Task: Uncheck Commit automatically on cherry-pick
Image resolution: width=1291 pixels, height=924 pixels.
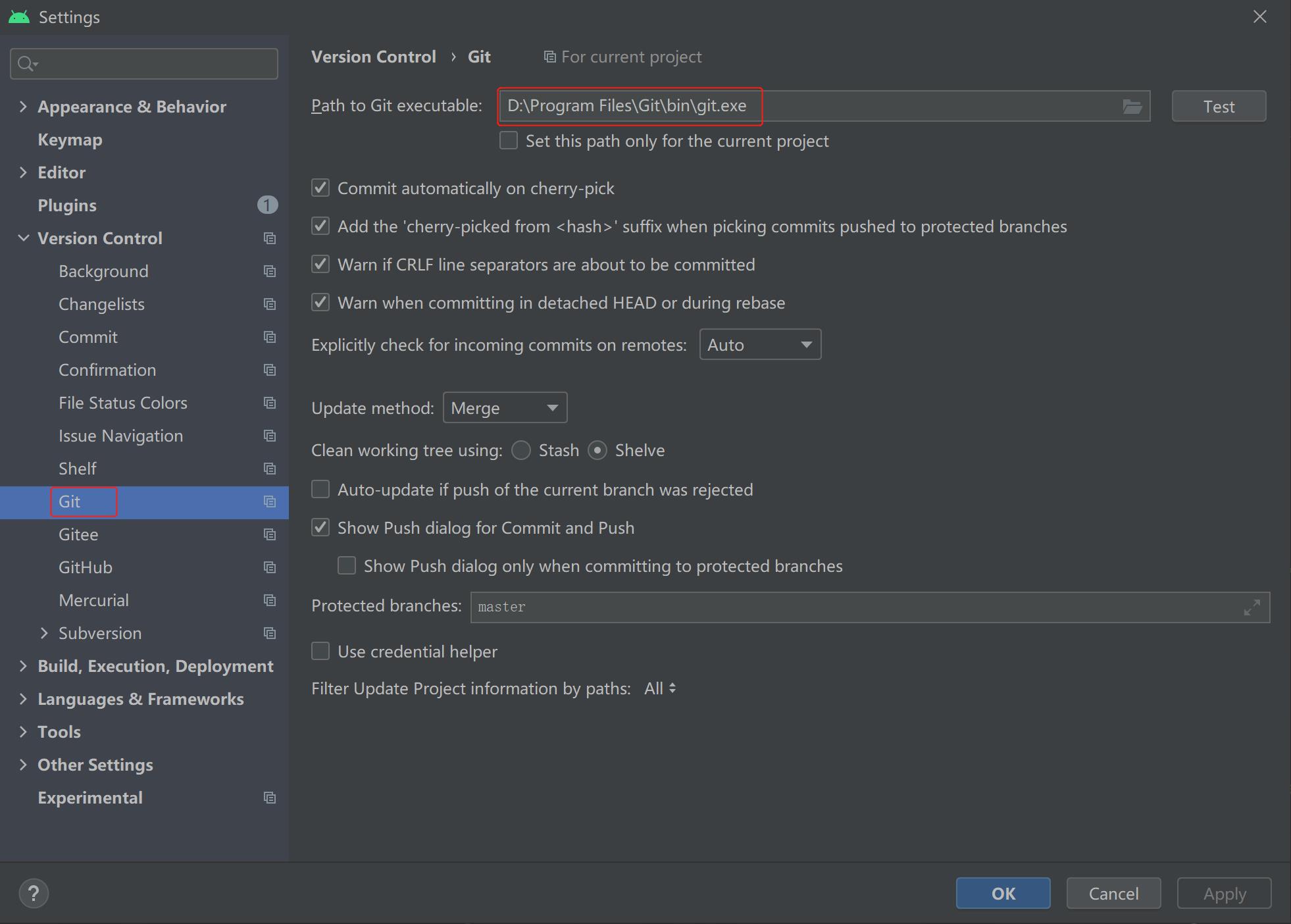Action: point(320,188)
